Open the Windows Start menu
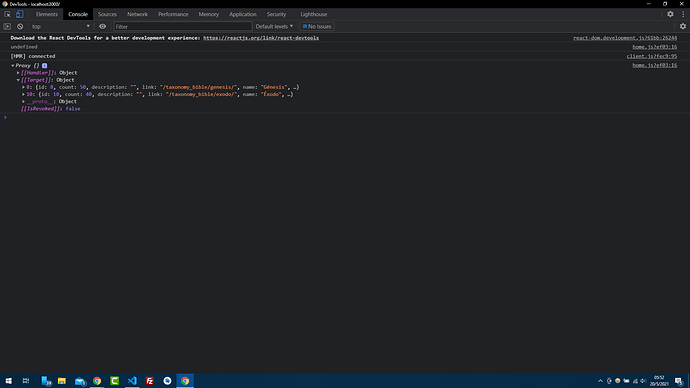The width and height of the screenshot is (690, 388). (8, 381)
